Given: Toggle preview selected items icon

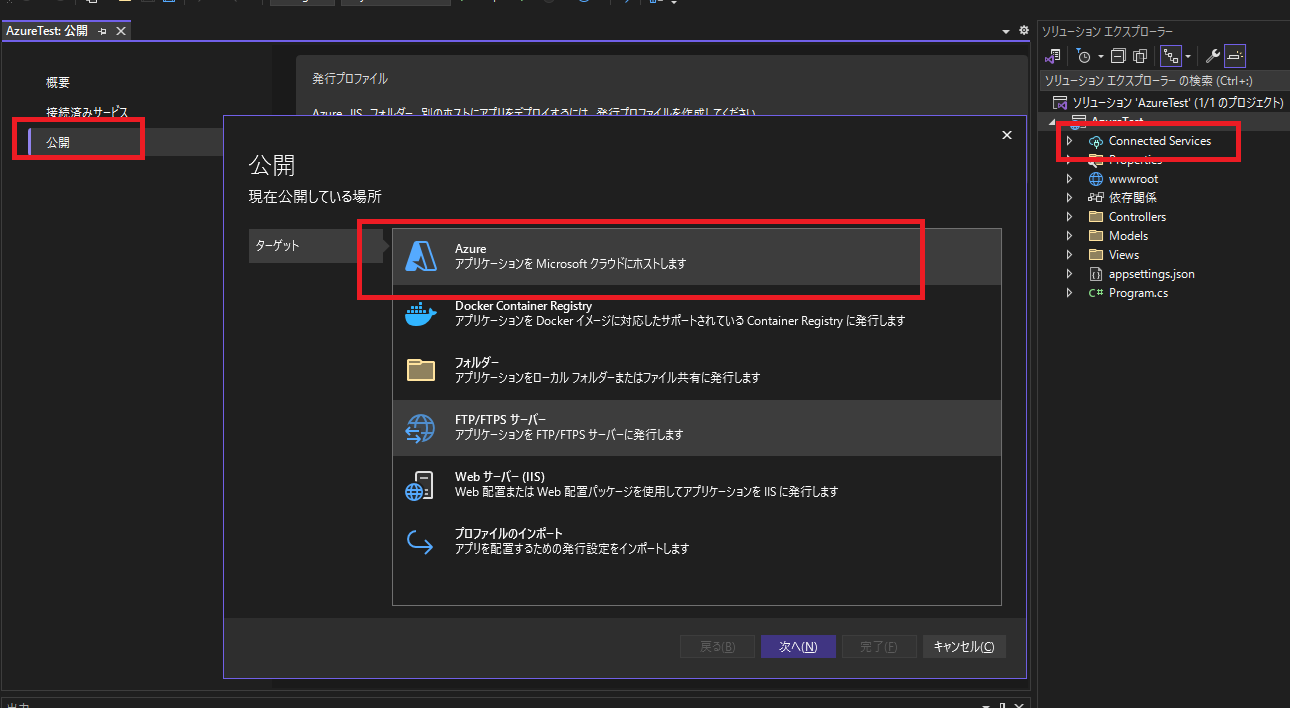Looking at the screenshot, I should pyautogui.click(x=1235, y=56).
